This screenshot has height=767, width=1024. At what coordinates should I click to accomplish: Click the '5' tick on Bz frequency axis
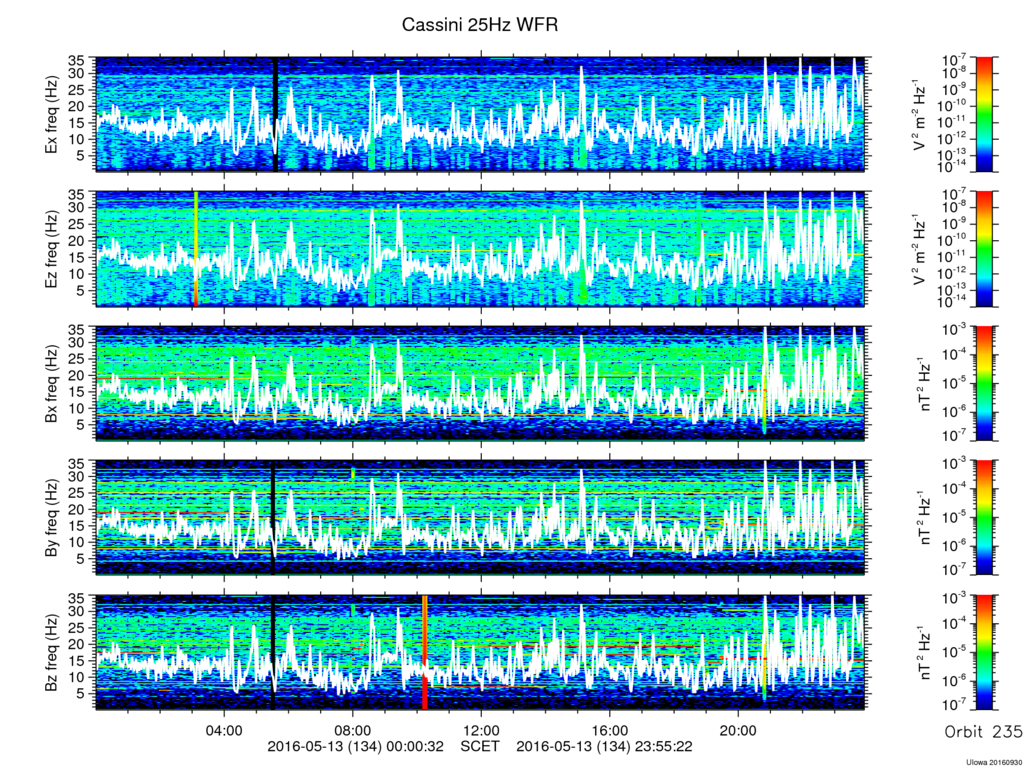(82, 693)
